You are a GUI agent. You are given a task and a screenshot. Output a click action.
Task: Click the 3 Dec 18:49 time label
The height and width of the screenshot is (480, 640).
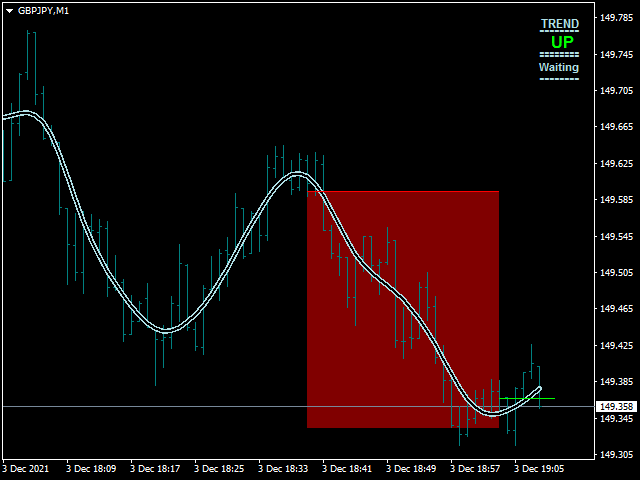click(411, 468)
